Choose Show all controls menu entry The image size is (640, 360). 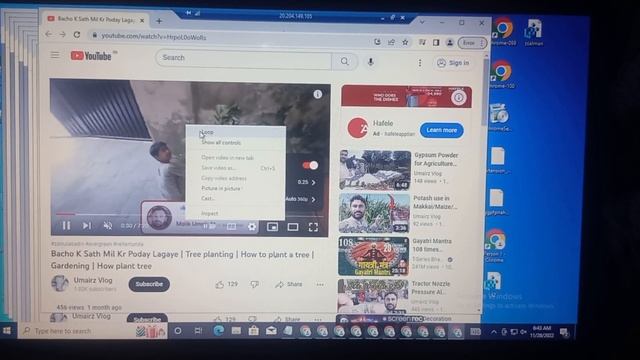pyautogui.click(x=236, y=143)
